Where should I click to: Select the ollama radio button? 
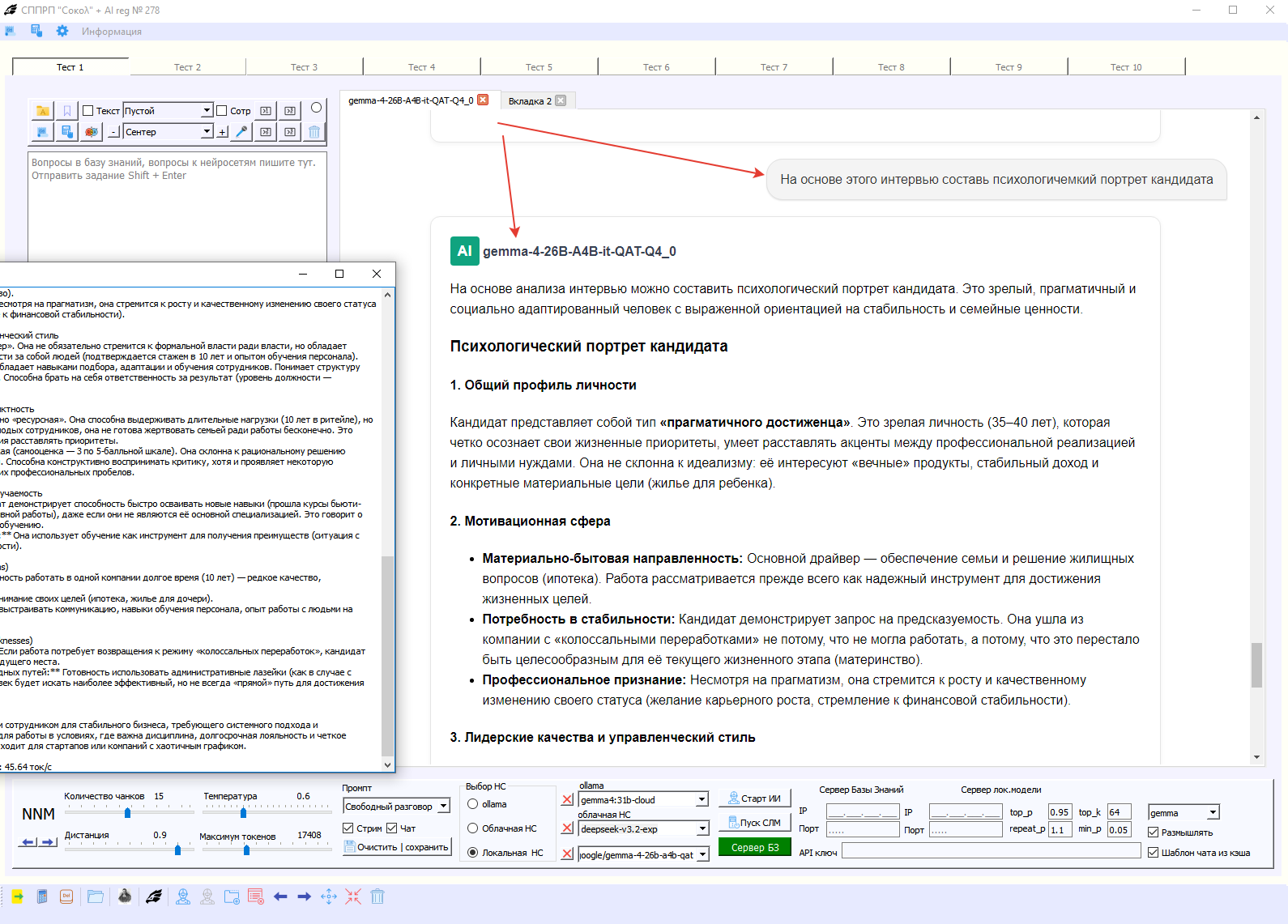(x=473, y=804)
